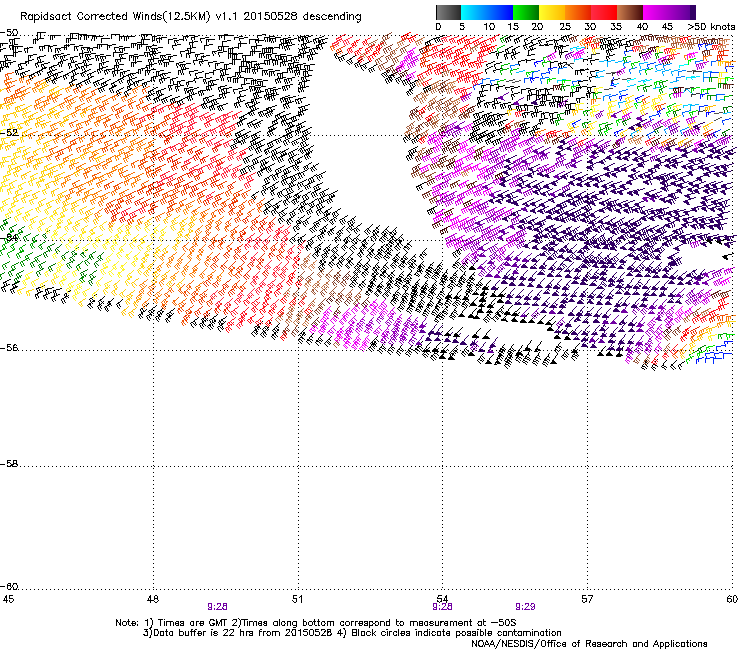Click the red 30–35 knots legend swatch
The image size is (740, 650).
tap(604, 12)
